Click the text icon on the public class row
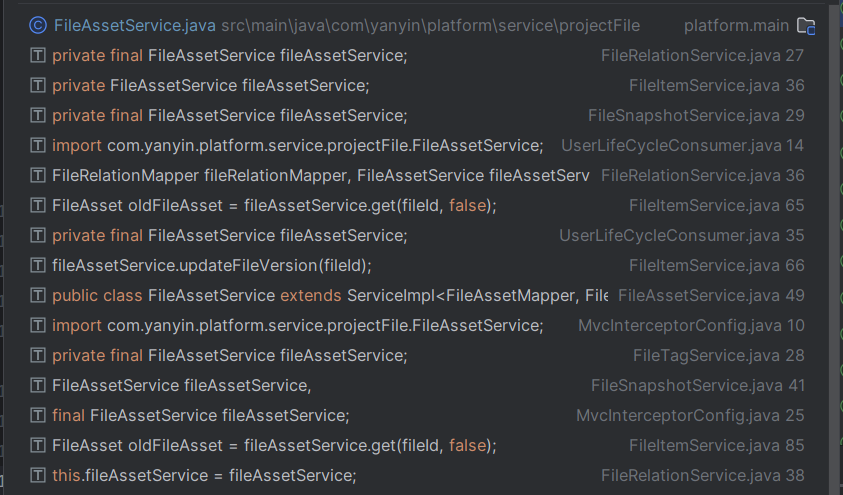This screenshot has width=843, height=495. coord(38,296)
